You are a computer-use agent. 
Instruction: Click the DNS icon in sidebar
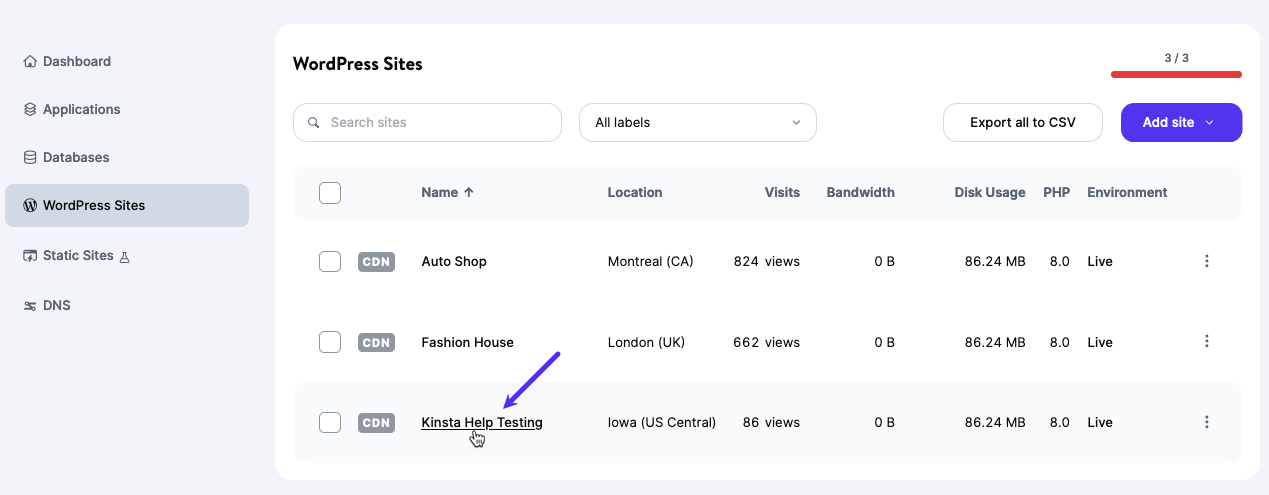[x=30, y=306]
